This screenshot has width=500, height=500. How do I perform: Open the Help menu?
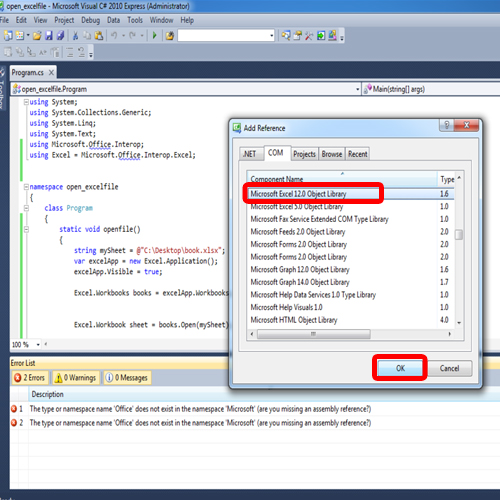click(187, 20)
